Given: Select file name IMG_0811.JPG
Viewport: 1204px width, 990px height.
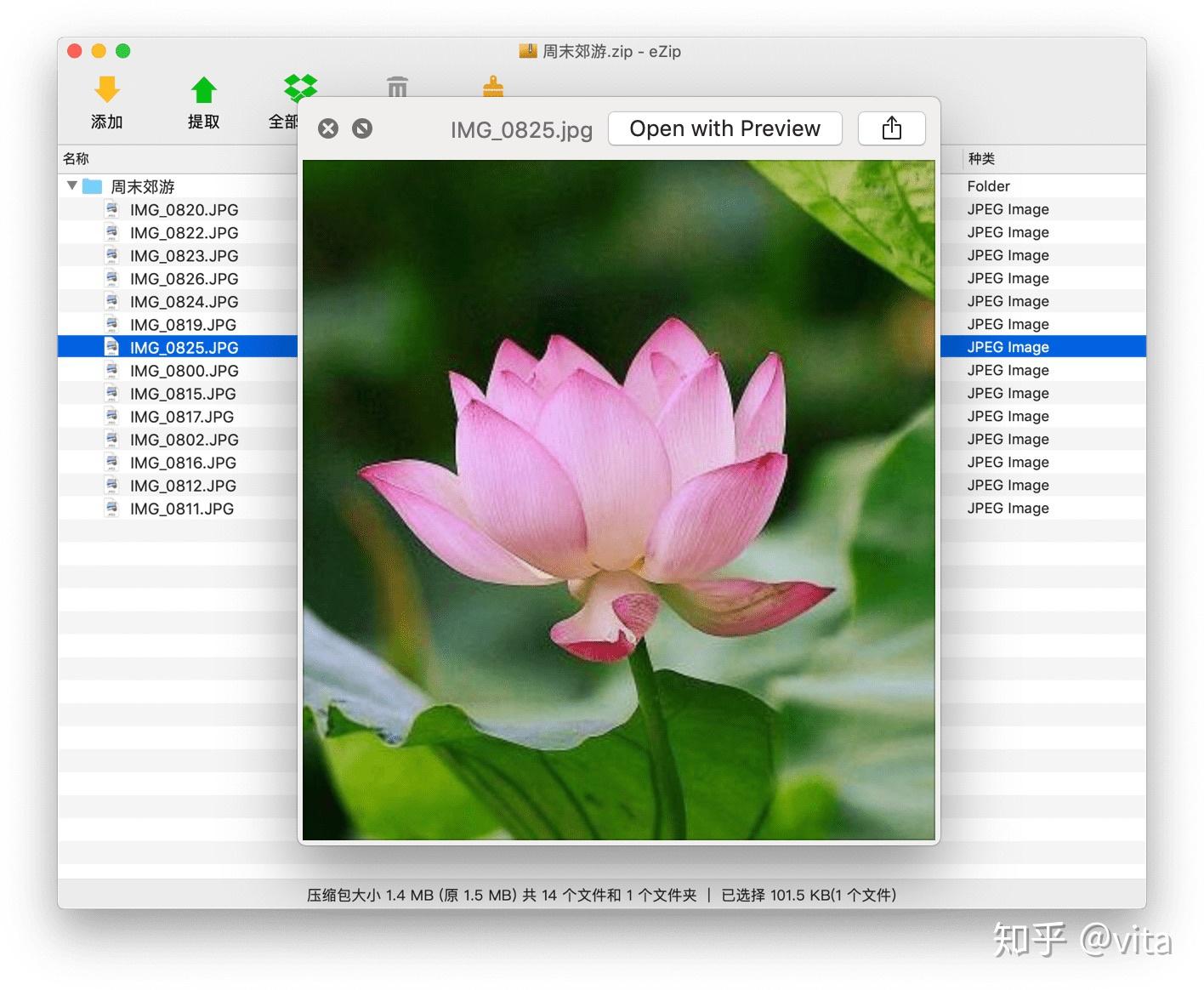Looking at the screenshot, I should tap(181, 509).
